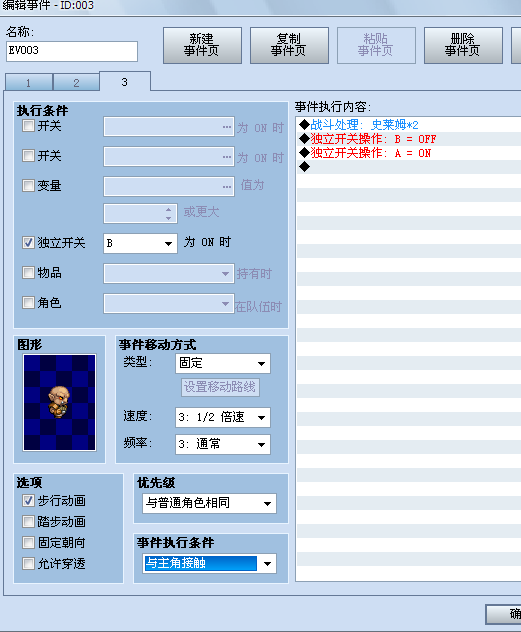Open the 频率 dropdown

(223, 444)
